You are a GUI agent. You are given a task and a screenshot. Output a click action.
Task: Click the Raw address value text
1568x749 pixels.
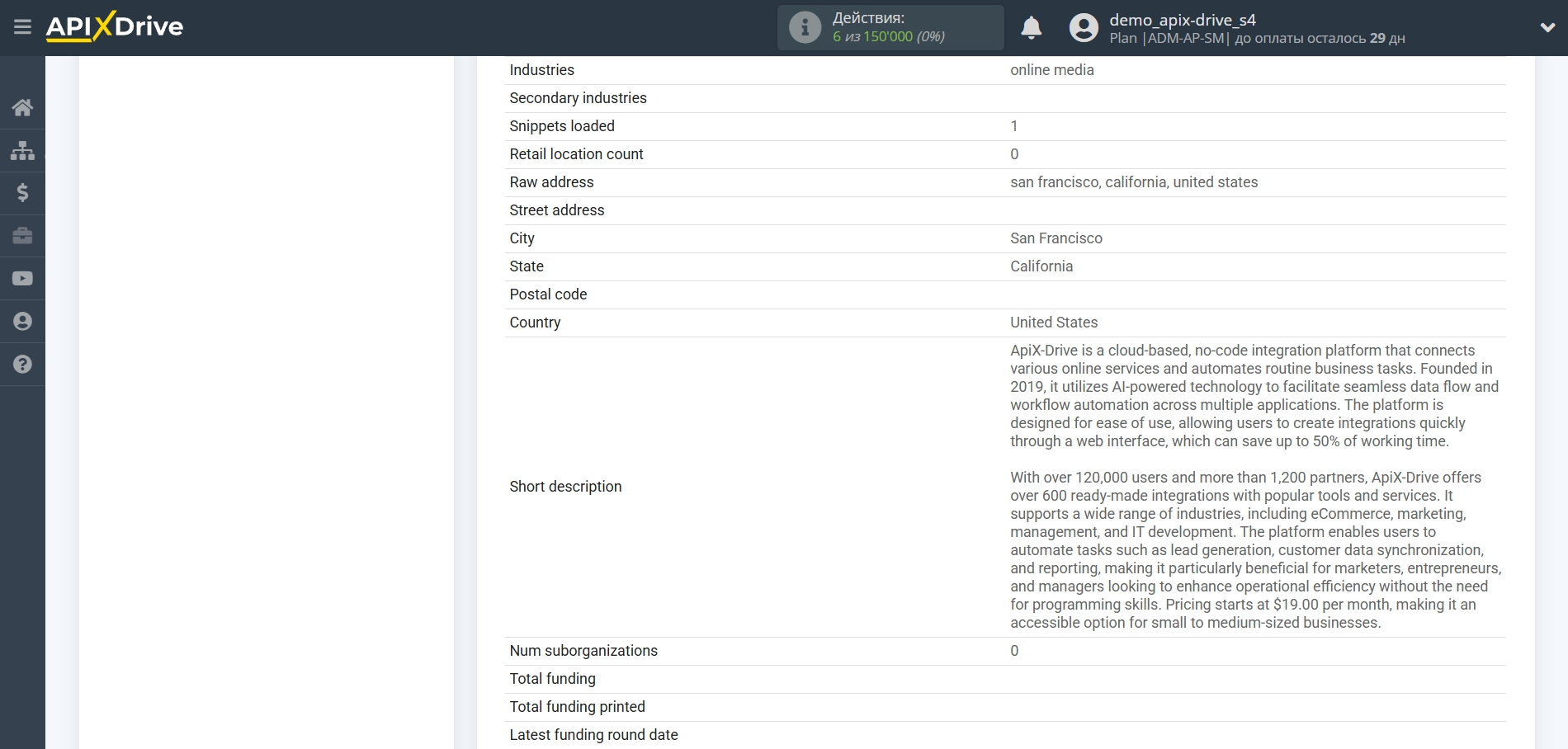(1133, 182)
